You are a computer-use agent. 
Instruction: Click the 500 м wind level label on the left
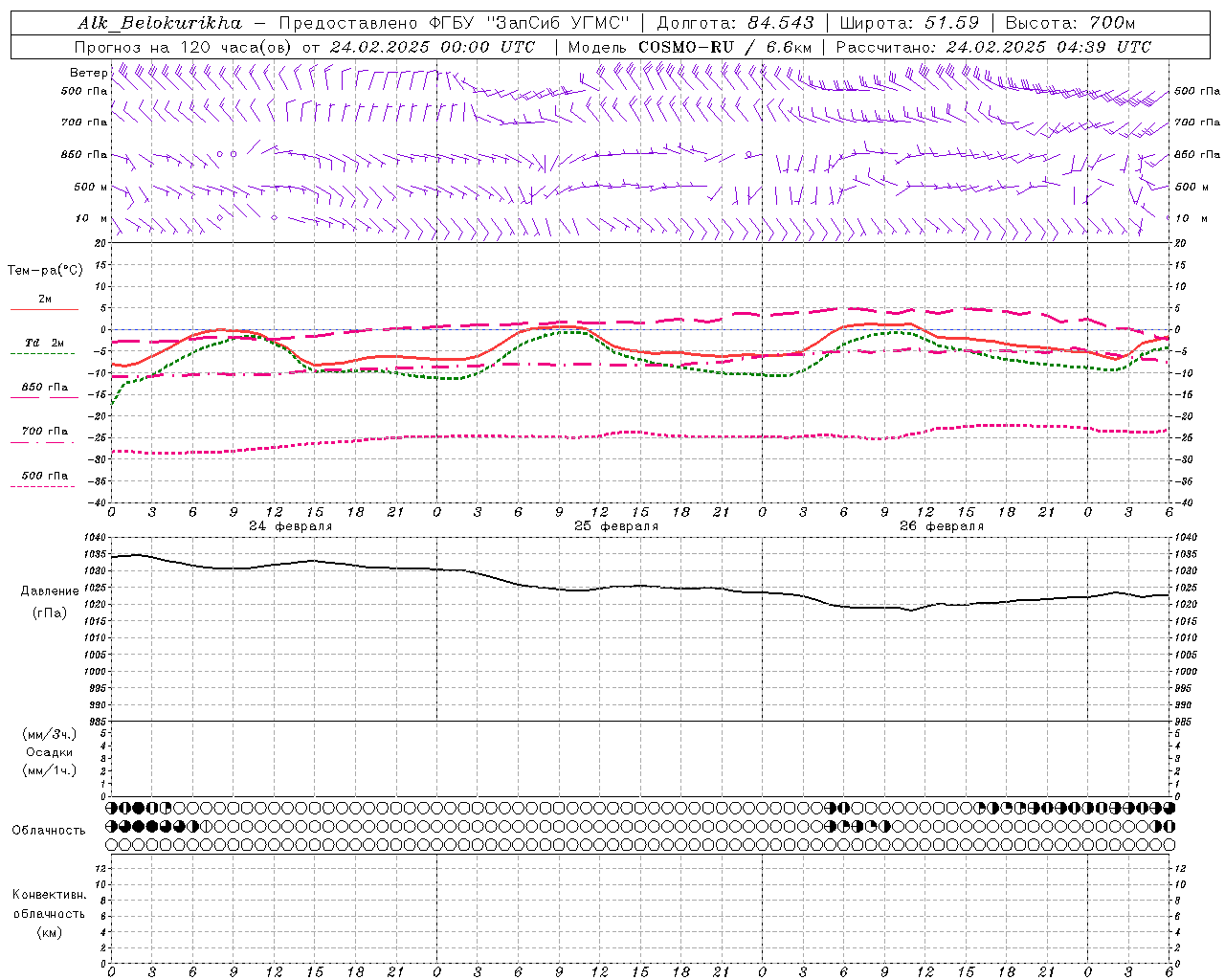click(x=90, y=187)
